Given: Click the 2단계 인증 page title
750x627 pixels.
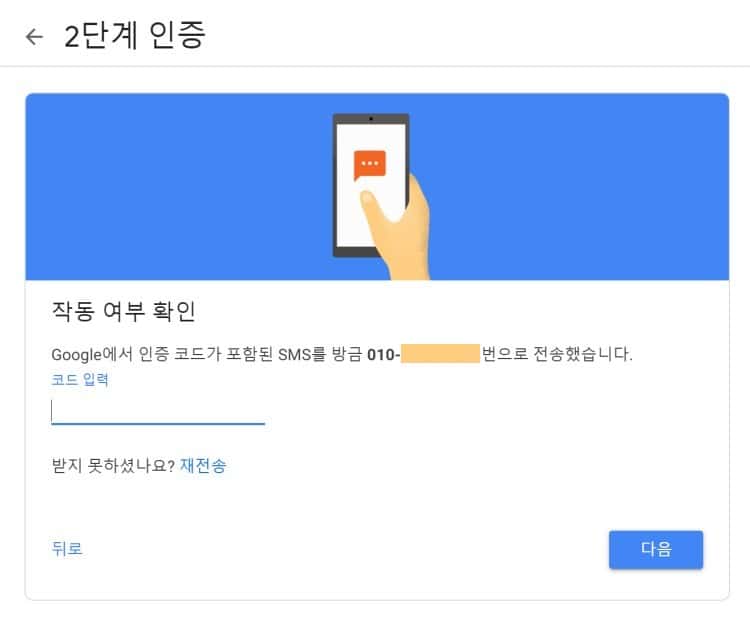Looking at the screenshot, I should [134, 37].
